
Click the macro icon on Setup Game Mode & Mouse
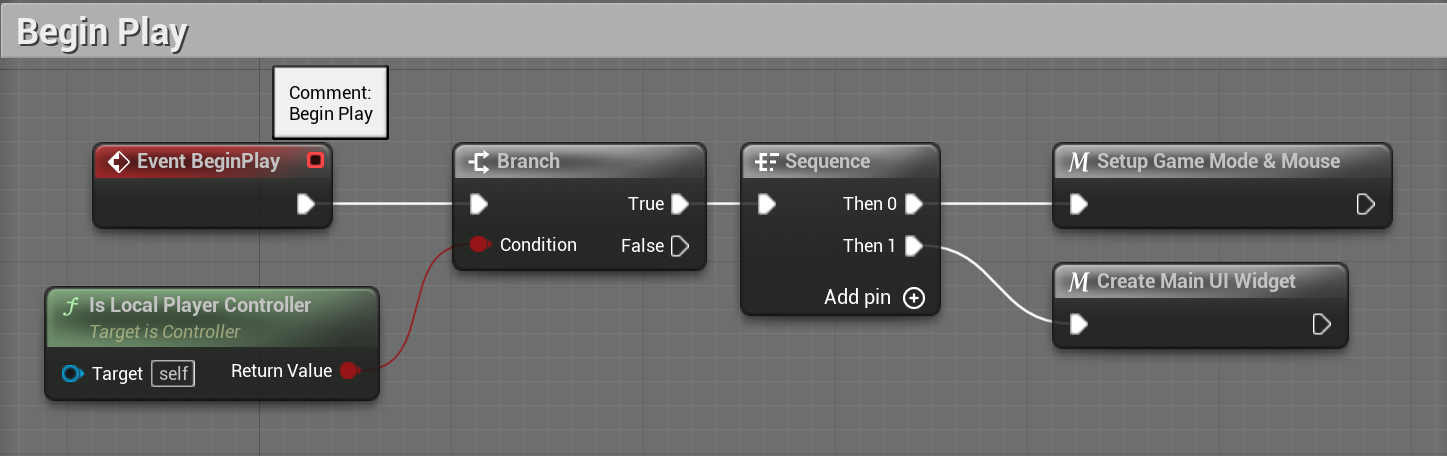pos(1078,162)
